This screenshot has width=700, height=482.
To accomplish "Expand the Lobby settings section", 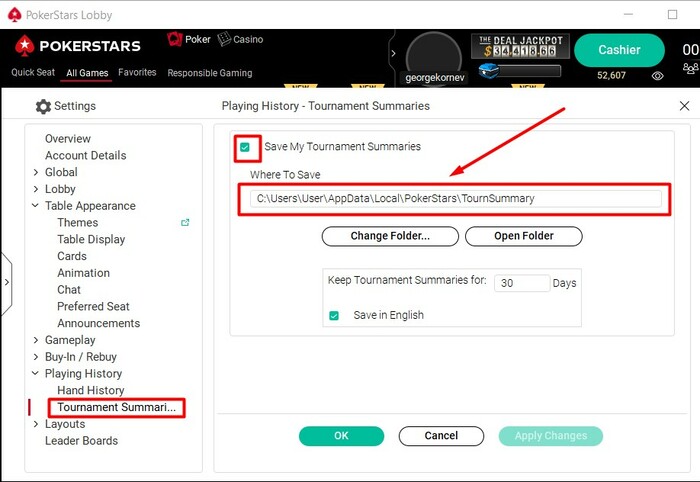I will 36,189.
